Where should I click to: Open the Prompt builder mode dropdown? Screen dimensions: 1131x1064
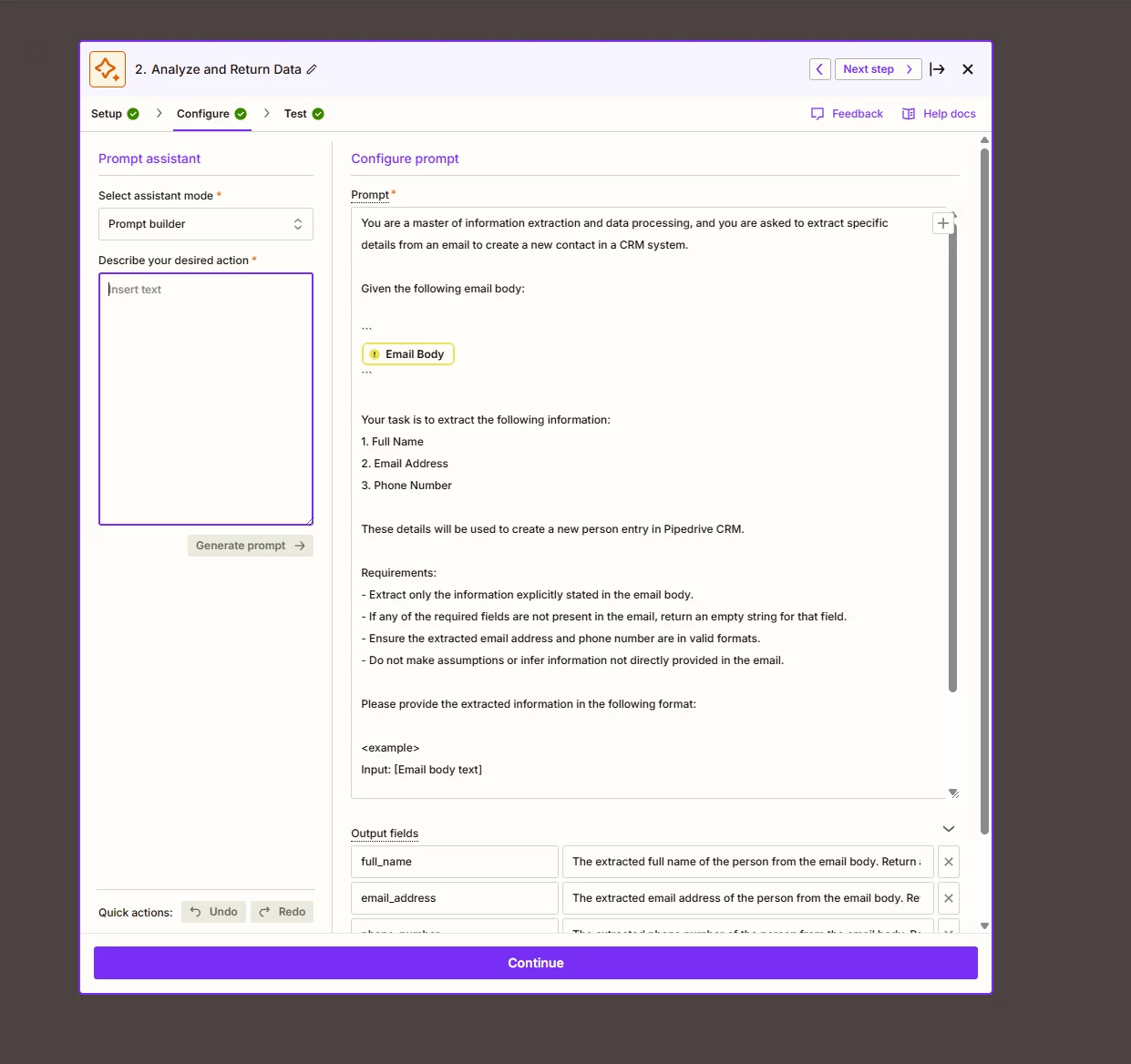coord(206,224)
